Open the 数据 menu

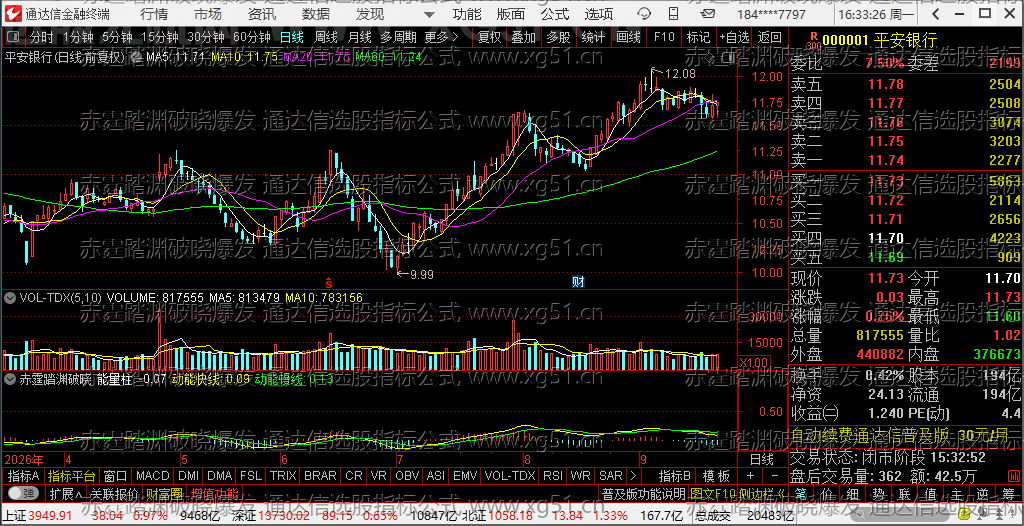point(316,14)
